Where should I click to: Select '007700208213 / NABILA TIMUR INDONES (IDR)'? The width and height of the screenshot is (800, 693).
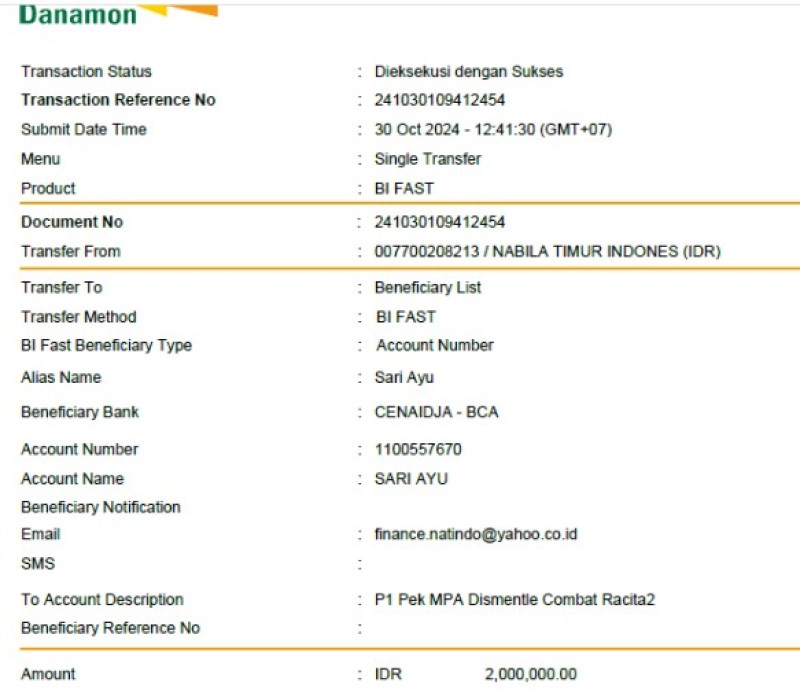tap(547, 252)
